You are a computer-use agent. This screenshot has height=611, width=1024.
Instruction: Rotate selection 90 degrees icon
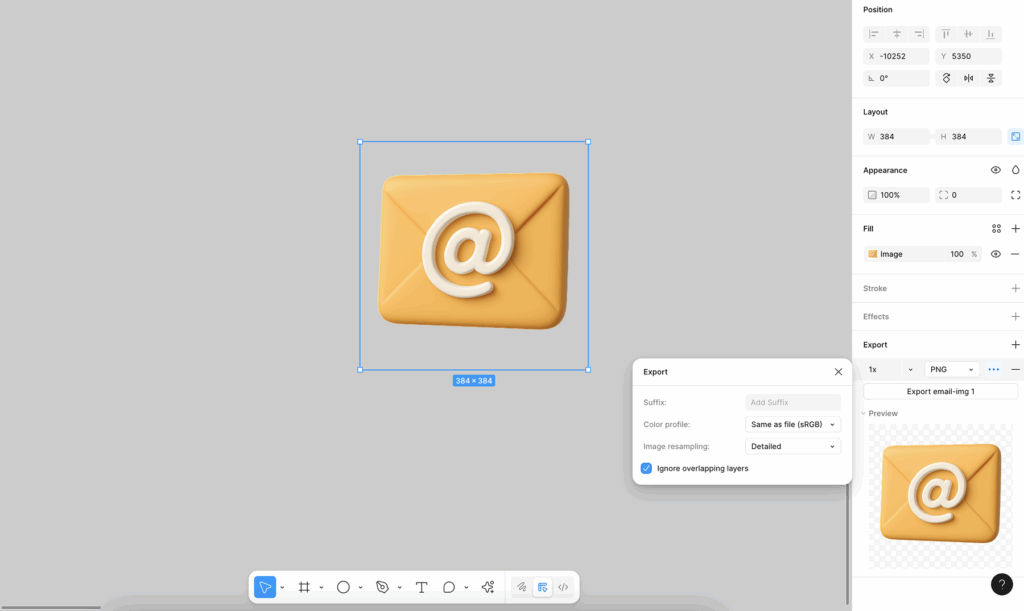tap(946, 78)
